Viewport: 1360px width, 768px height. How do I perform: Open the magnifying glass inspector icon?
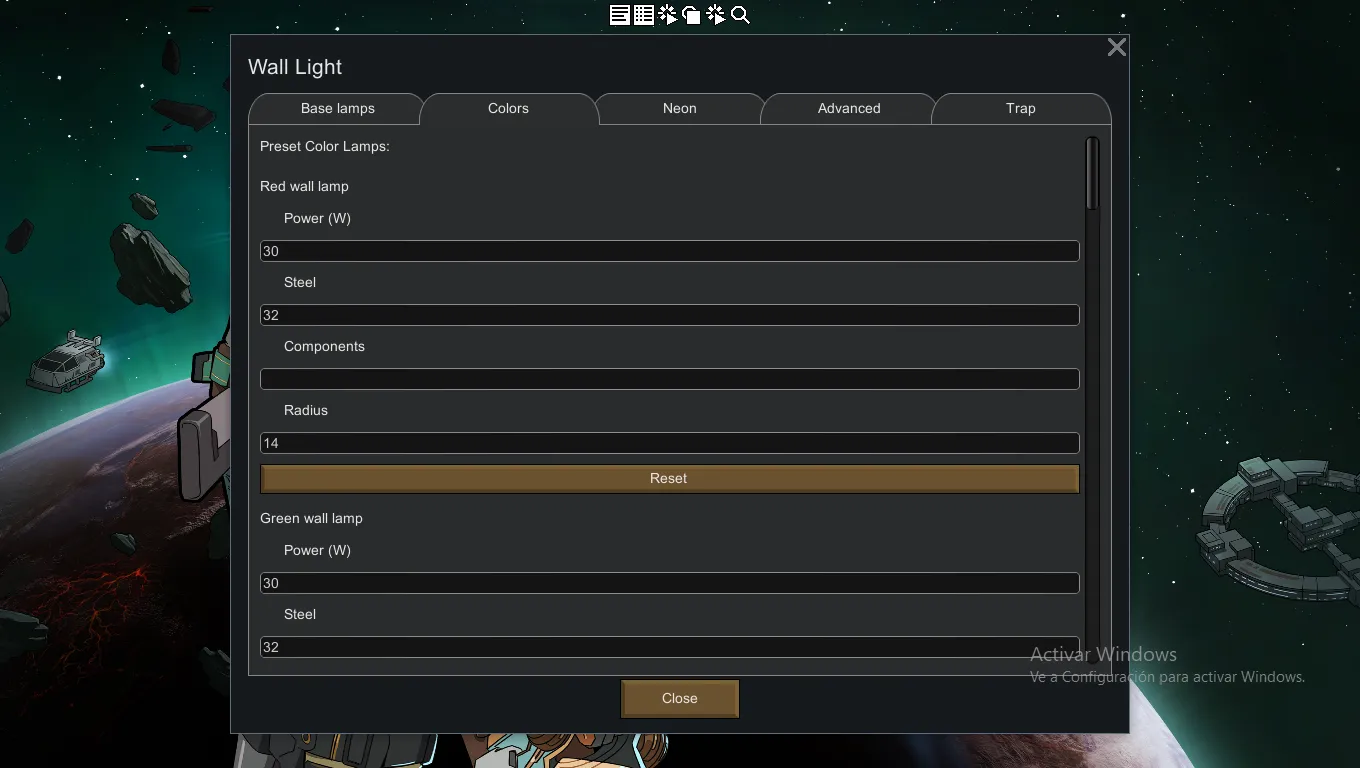[x=740, y=15]
